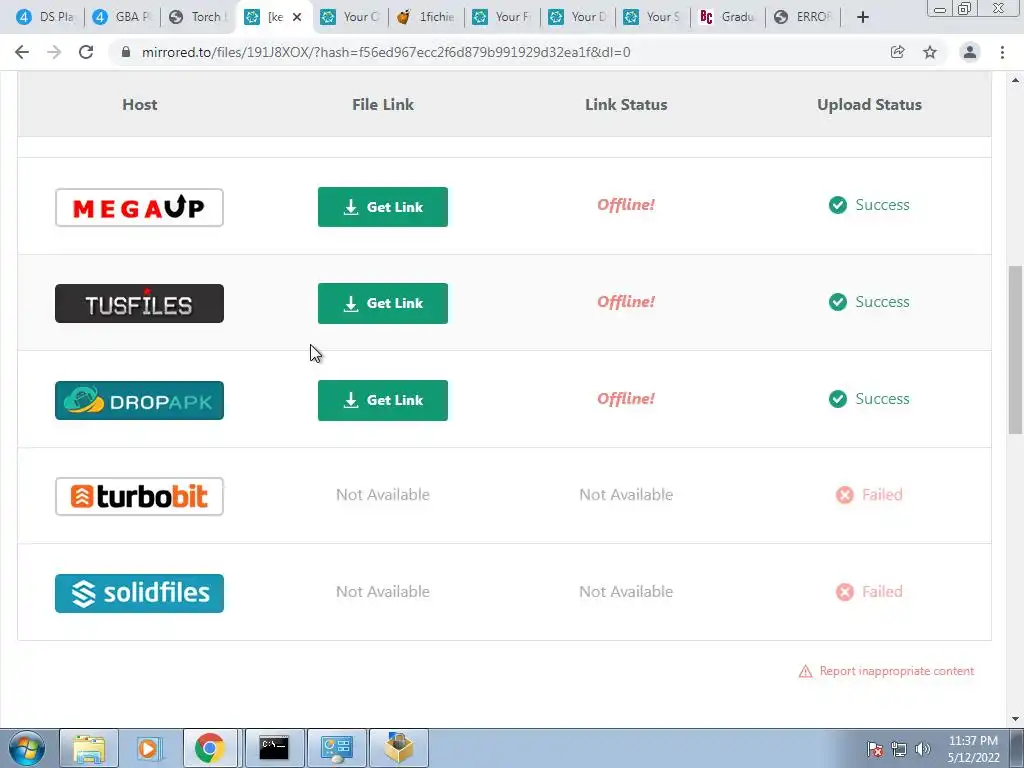The height and width of the screenshot is (768, 1024).
Task: Click scrollbar up arrow
Action: pos(1015,80)
